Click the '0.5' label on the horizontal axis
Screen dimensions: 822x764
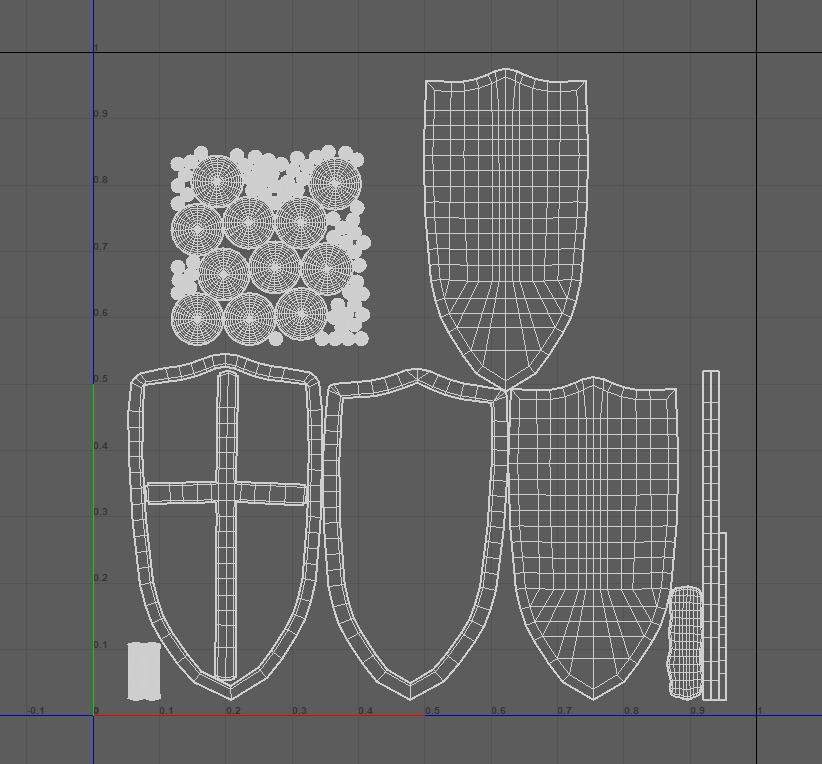click(432, 711)
